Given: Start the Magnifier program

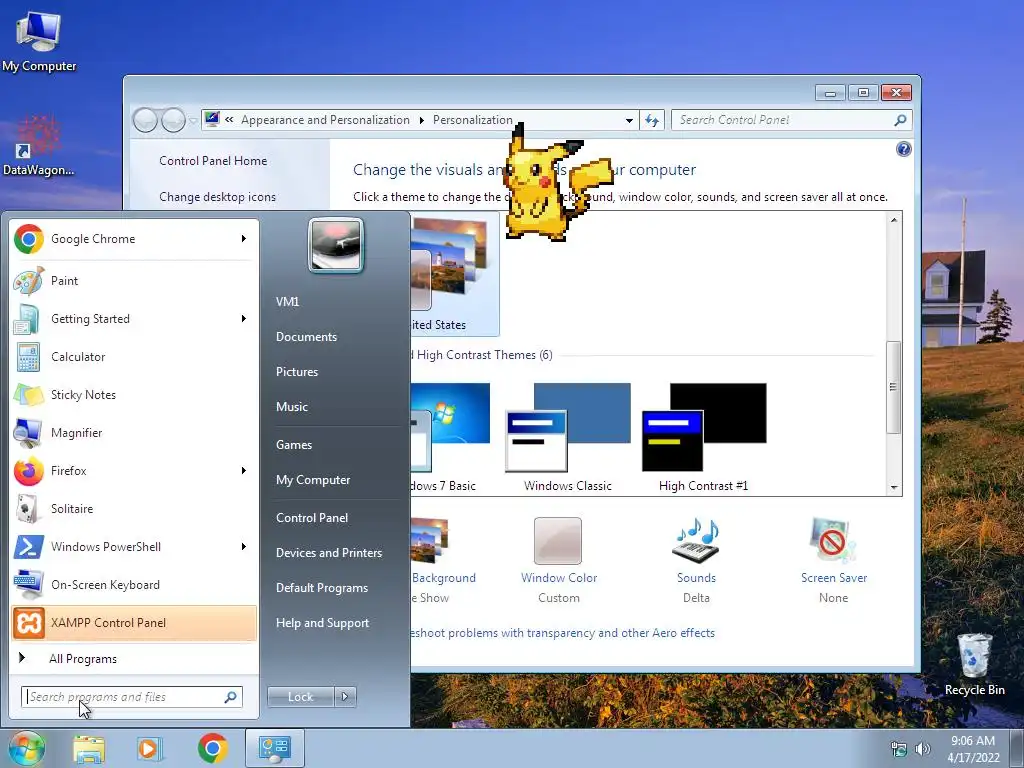Looking at the screenshot, I should point(134,432).
